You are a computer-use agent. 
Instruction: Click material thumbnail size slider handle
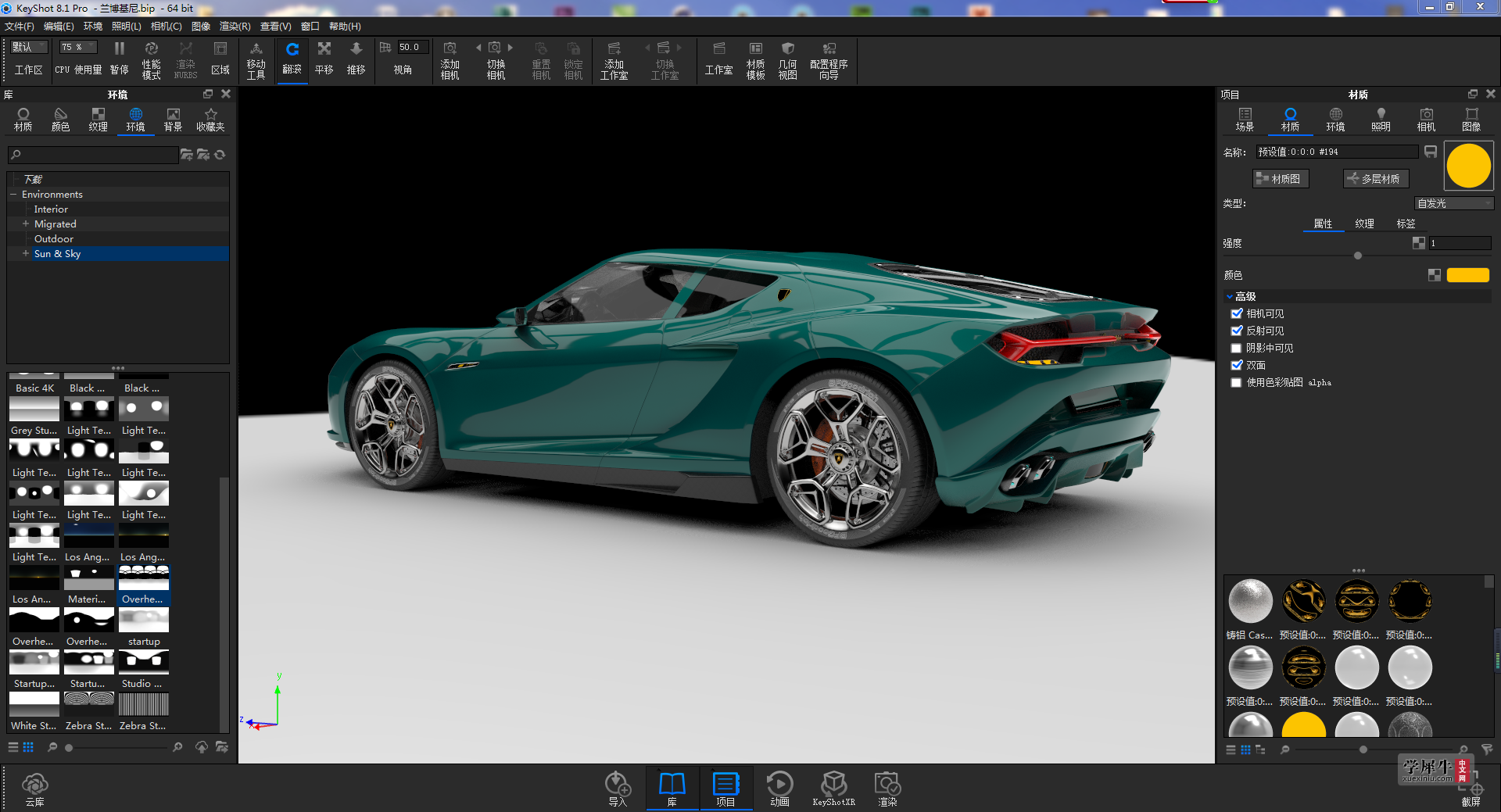[x=1363, y=749]
